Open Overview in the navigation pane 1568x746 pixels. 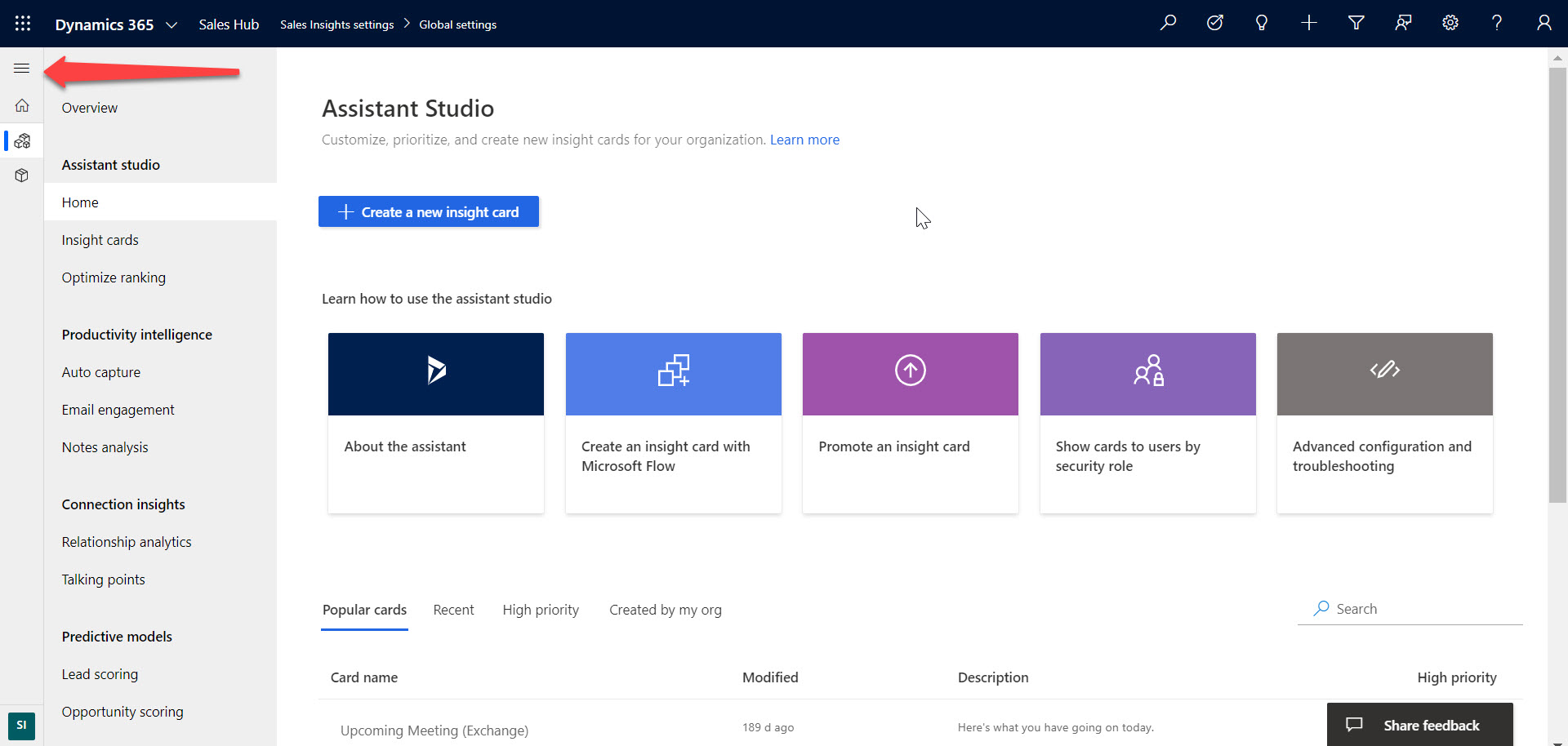point(90,108)
